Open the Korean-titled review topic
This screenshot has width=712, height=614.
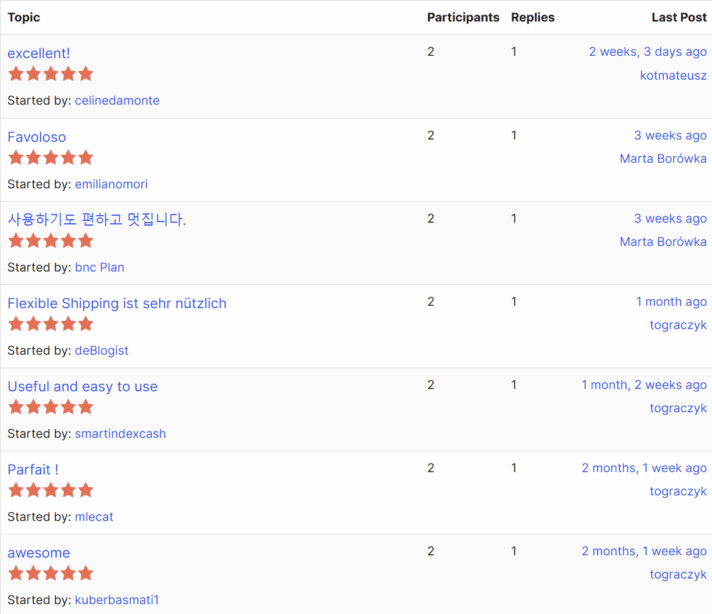[x=97, y=220]
